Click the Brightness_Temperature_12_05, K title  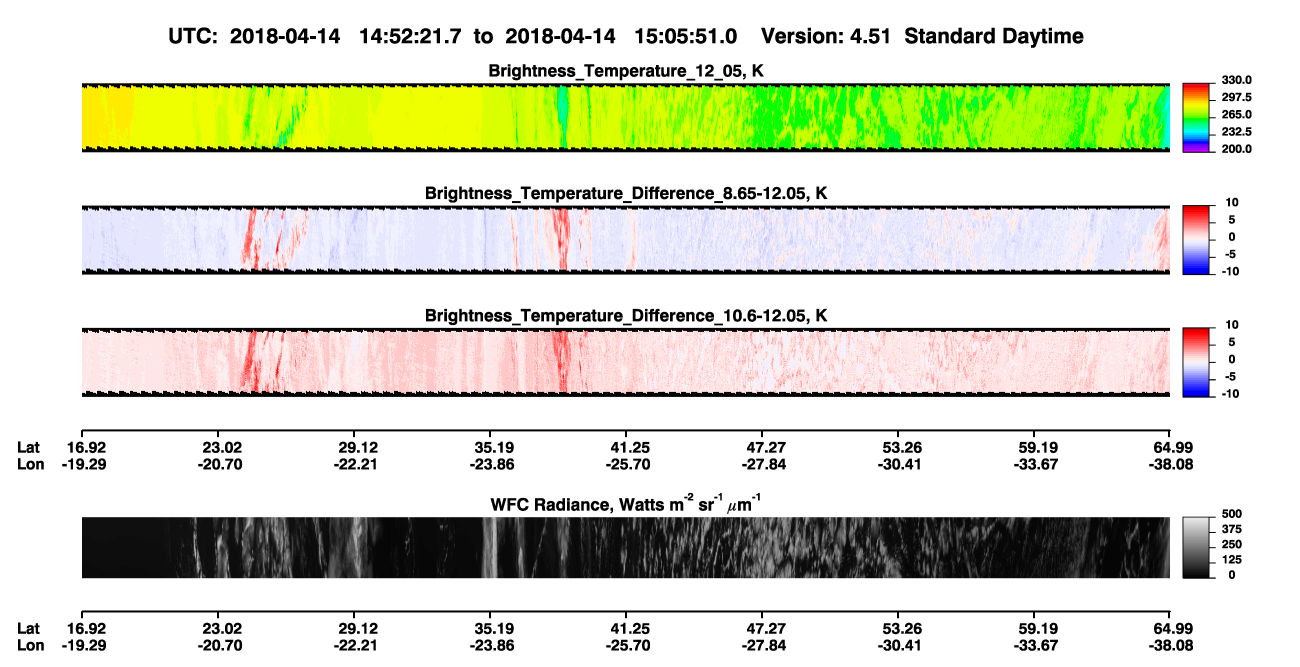(x=626, y=71)
